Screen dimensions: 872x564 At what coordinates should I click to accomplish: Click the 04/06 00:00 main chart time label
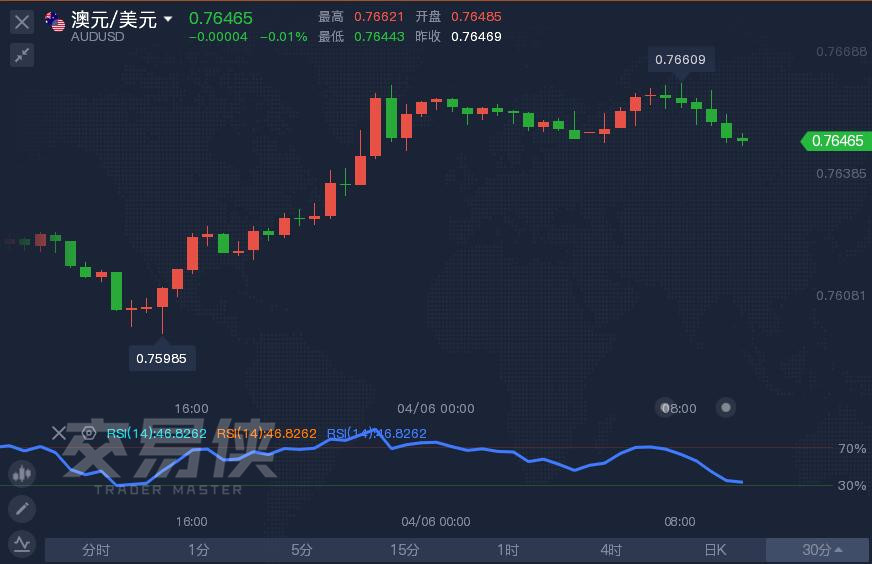[436, 409]
